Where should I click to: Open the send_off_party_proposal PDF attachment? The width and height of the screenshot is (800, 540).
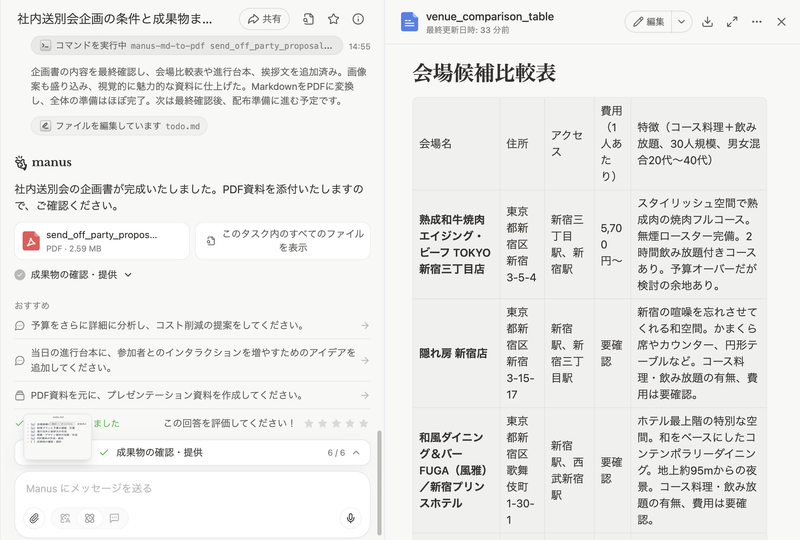[x=100, y=241]
